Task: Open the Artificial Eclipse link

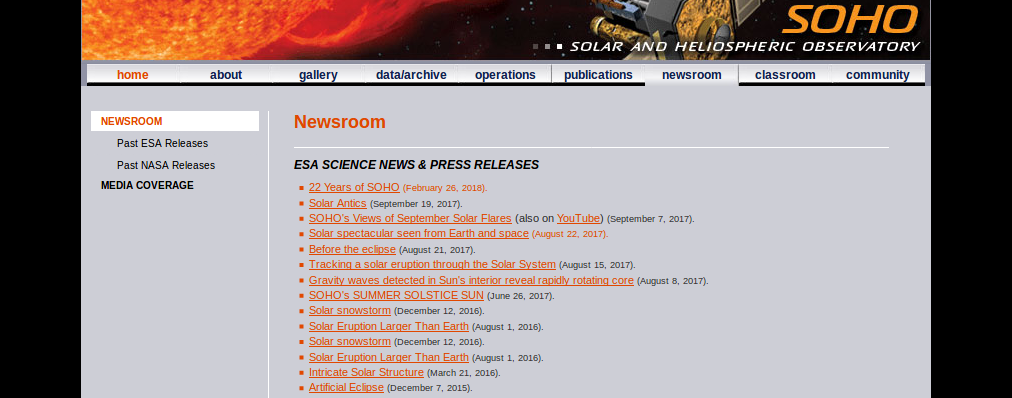Action: coord(346,387)
